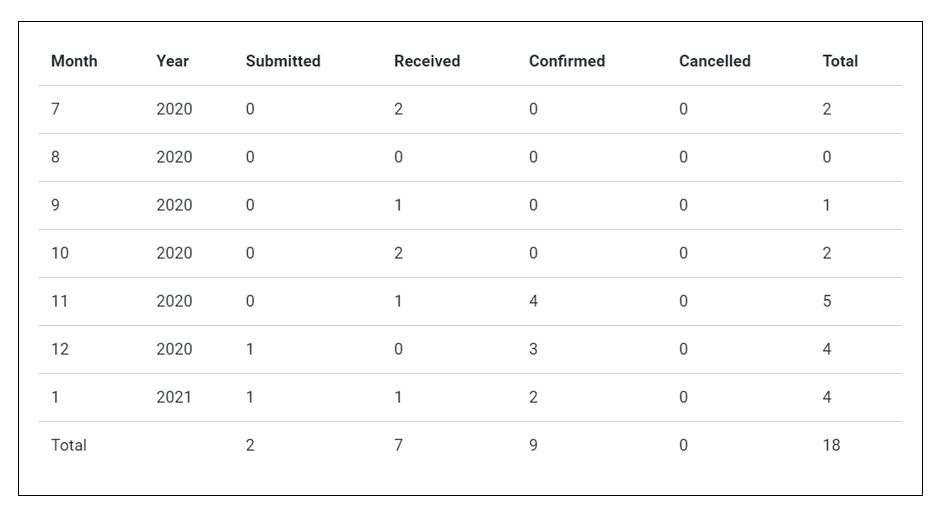
Task: Click the Total column header
Action: [840, 61]
